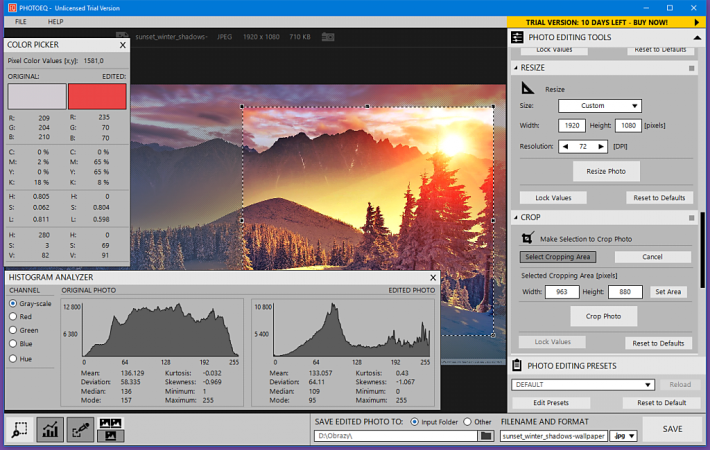Choose Input Folder as save location

414,421
